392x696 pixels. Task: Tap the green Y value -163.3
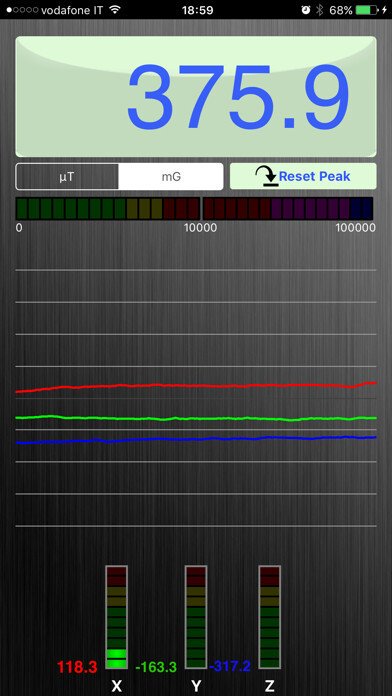156,667
